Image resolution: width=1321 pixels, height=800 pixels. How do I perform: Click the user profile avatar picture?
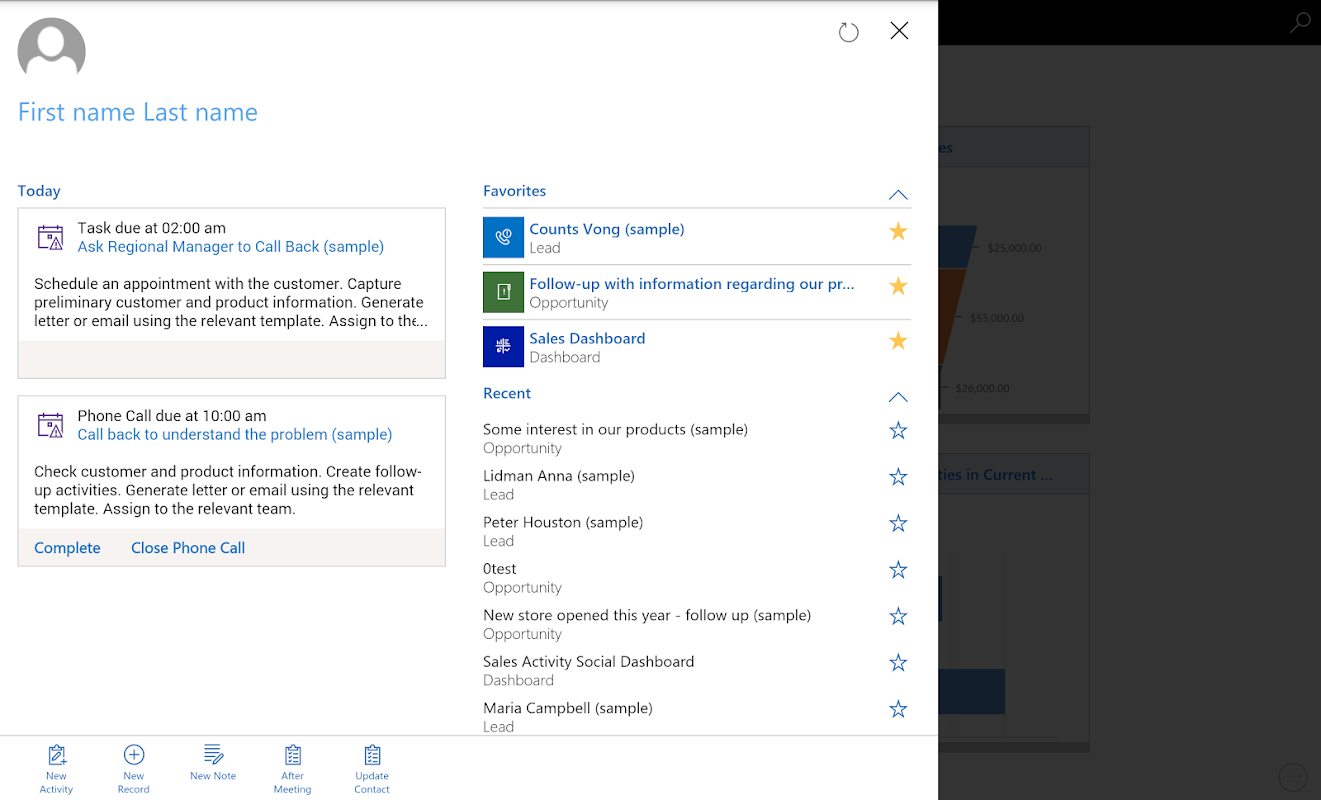coord(52,51)
